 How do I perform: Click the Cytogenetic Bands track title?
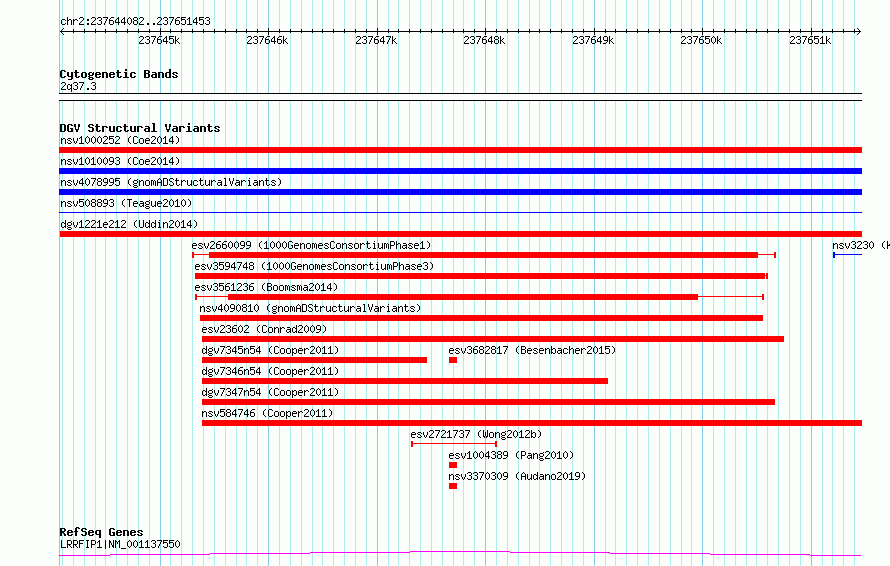click(119, 74)
